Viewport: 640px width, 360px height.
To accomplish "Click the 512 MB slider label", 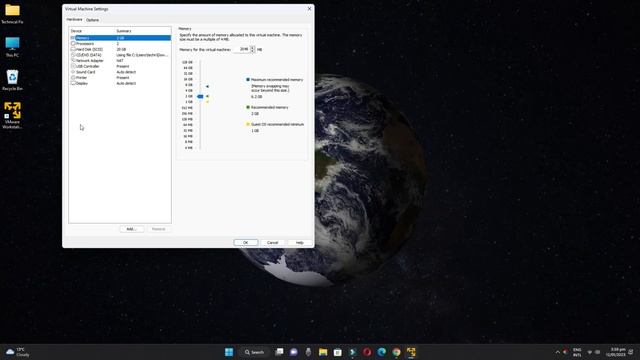I will tap(187, 108).
